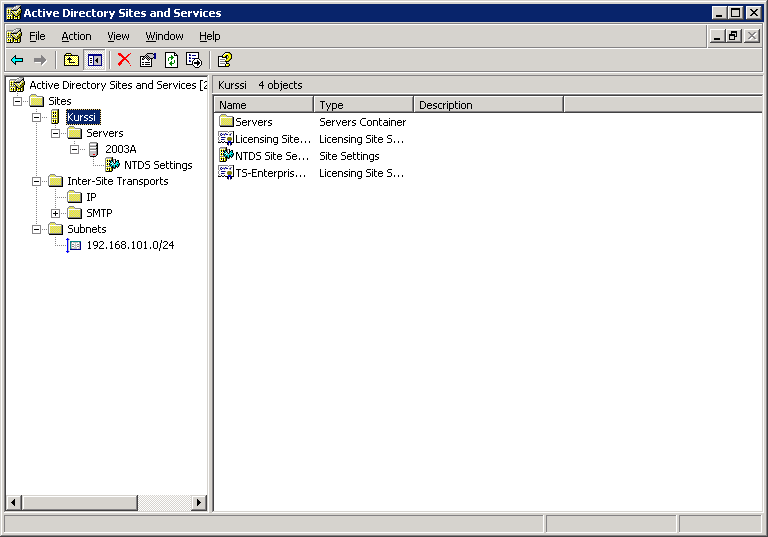Click the title bar application icon
The height and width of the screenshot is (537, 768).
click(x=13, y=13)
